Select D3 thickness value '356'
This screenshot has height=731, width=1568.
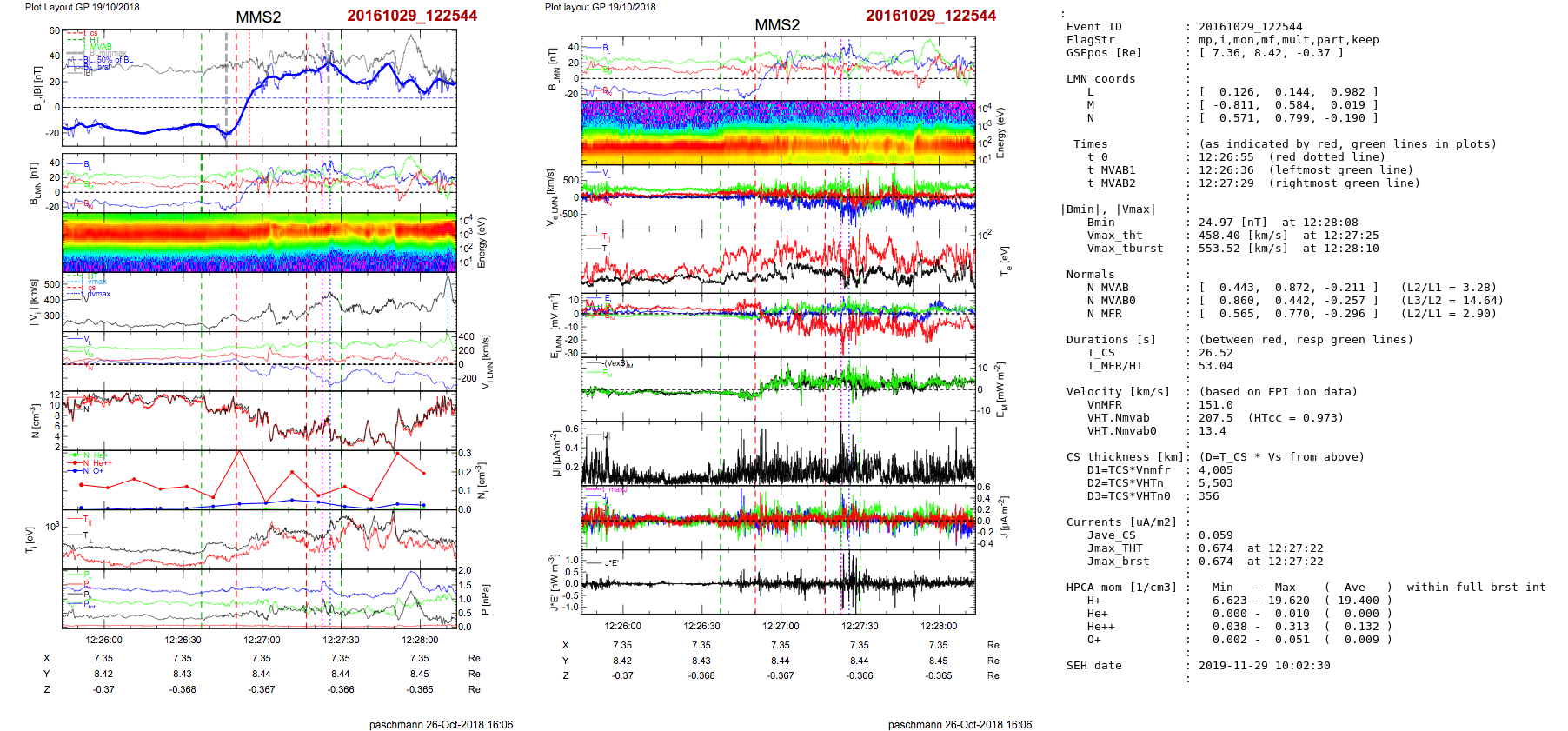coord(1208,496)
